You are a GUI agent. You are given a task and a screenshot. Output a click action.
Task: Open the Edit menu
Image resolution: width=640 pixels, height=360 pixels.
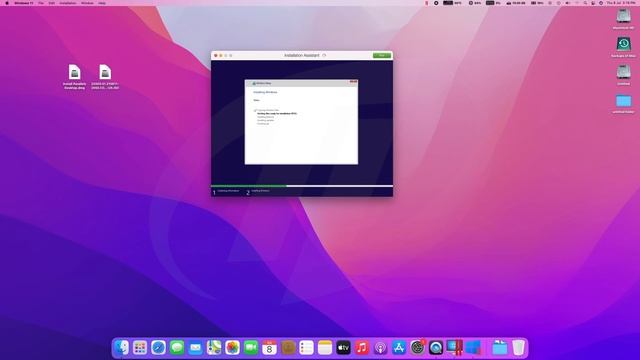[x=51, y=3]
